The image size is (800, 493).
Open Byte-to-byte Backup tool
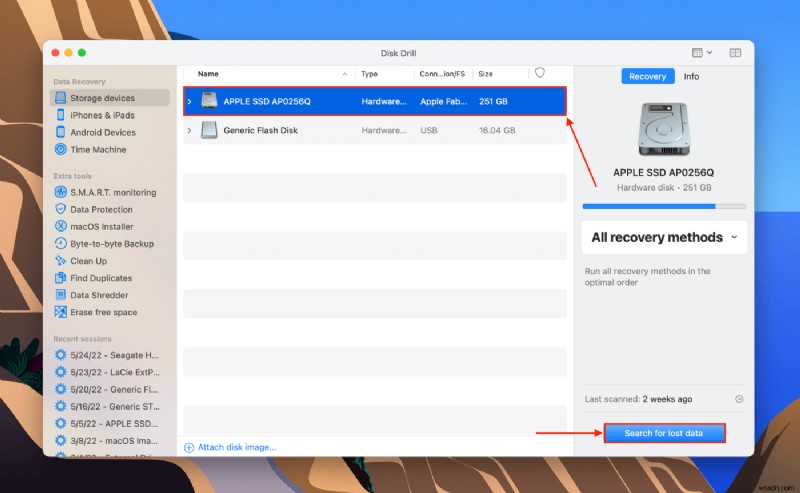point(112,243)
